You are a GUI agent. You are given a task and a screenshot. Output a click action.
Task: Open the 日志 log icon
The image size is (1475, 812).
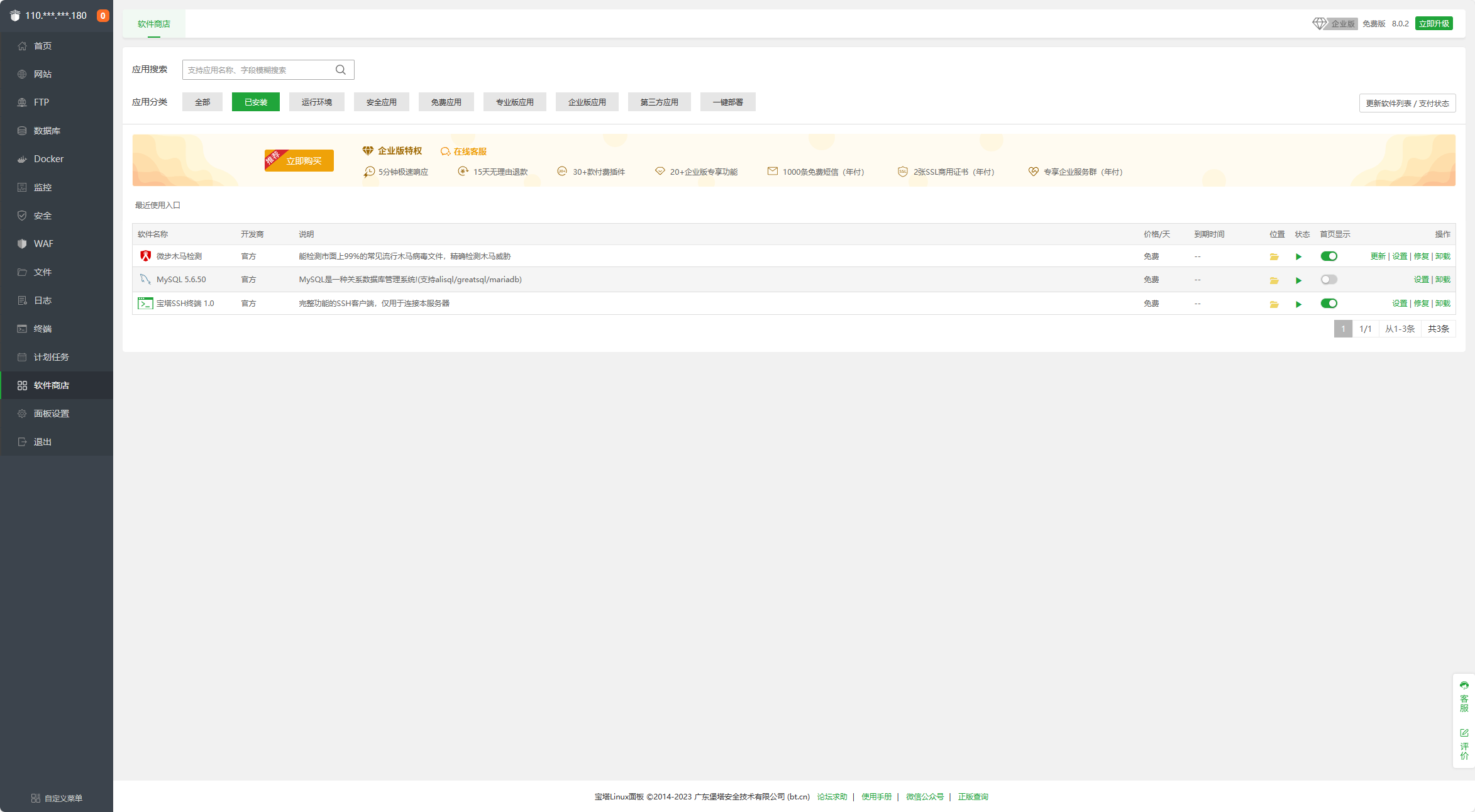point(22,300)
